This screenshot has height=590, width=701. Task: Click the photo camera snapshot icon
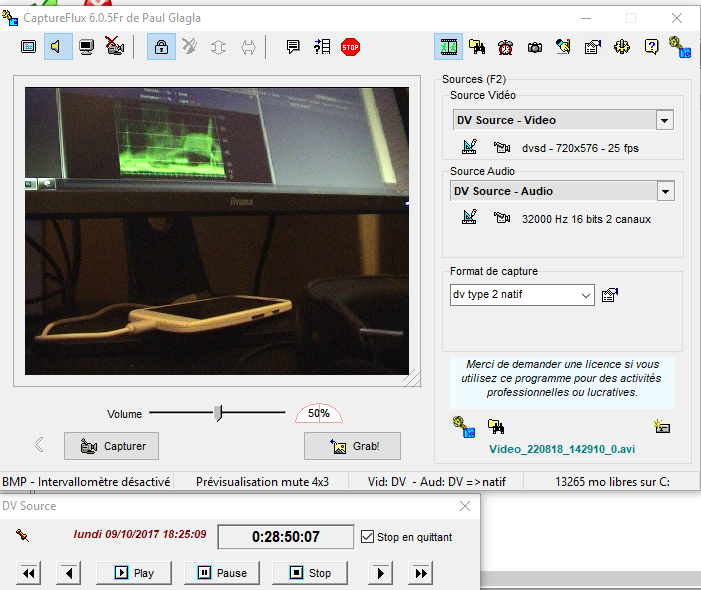(x=535, y=47)
